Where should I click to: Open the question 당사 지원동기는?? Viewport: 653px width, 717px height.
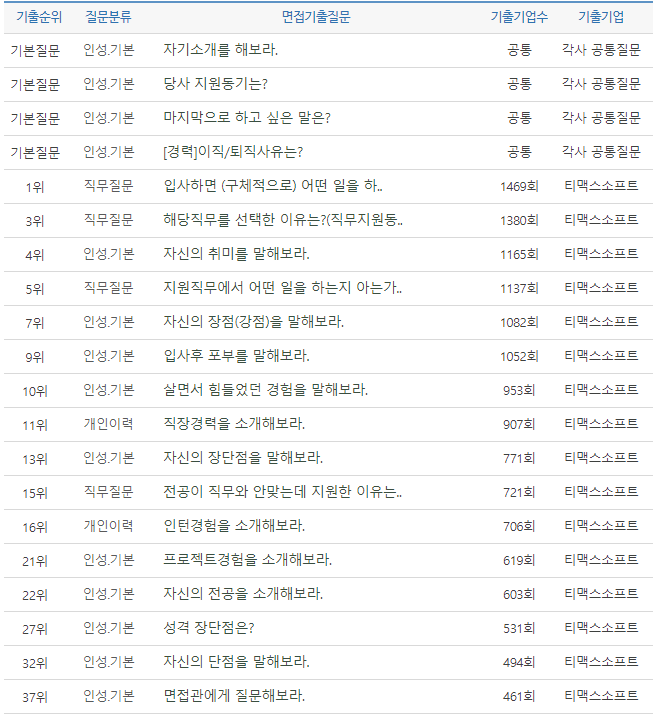[x=215, y=84]
